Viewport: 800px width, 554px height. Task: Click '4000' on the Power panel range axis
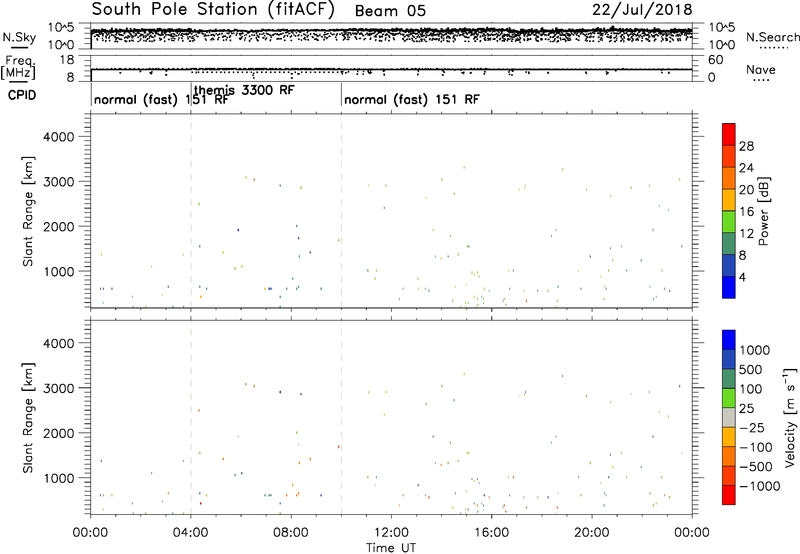(x=59, y=137)
